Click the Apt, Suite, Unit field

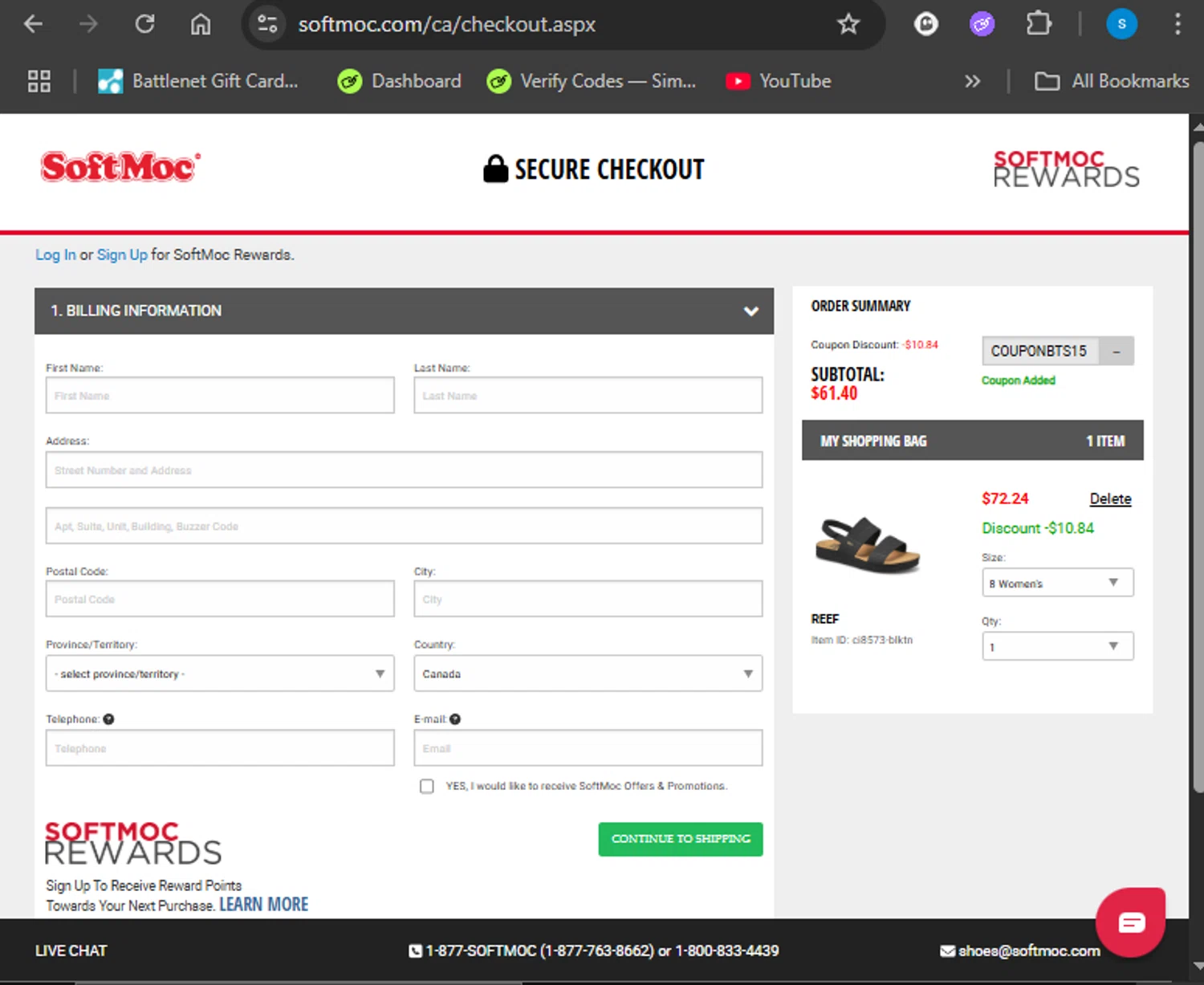404,526
